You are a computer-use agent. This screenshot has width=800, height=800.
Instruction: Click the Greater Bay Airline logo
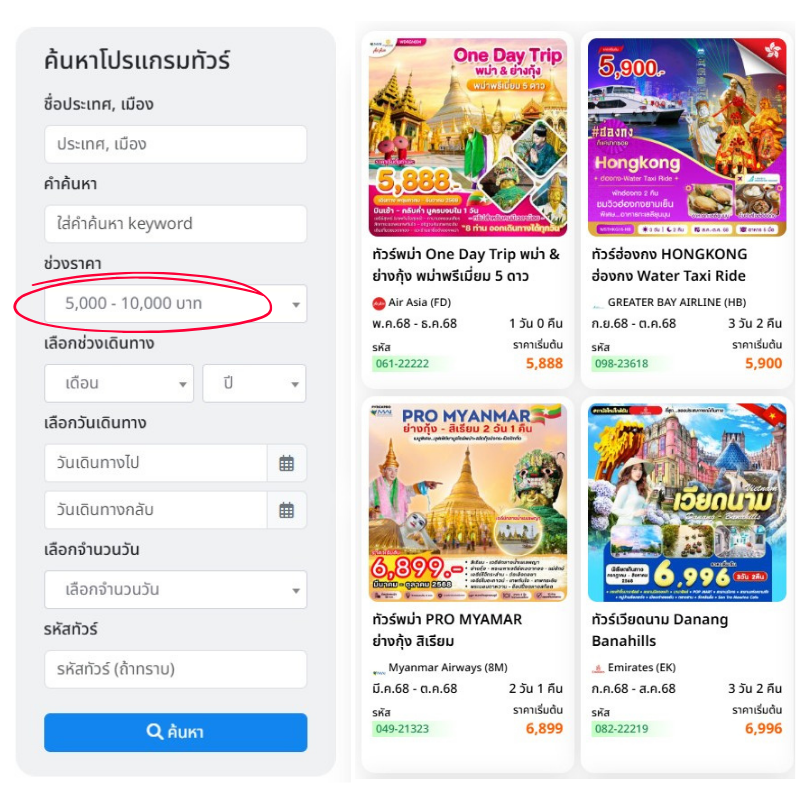(x=598, y=302)
